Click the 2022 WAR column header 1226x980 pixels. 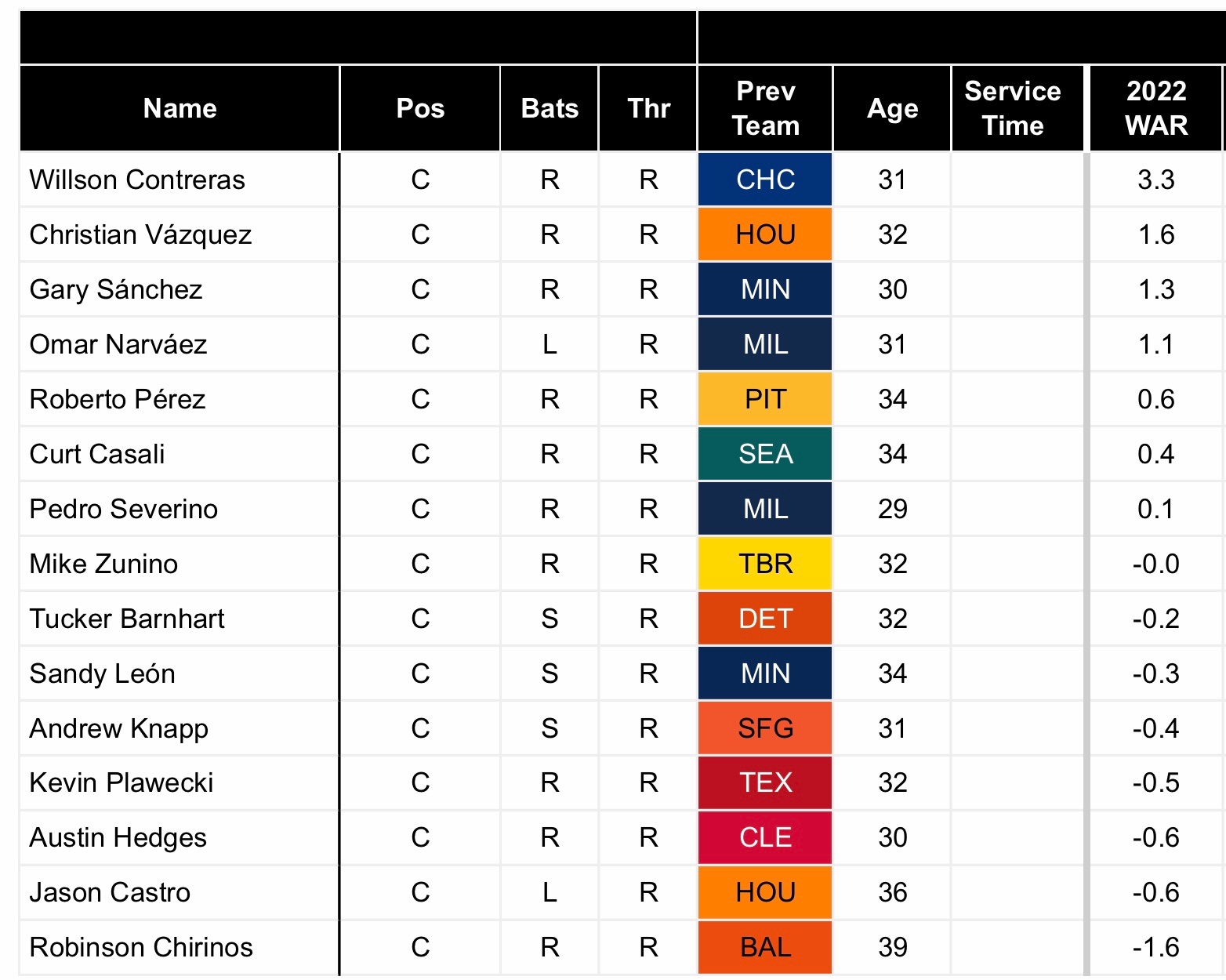coord(1156,108)
